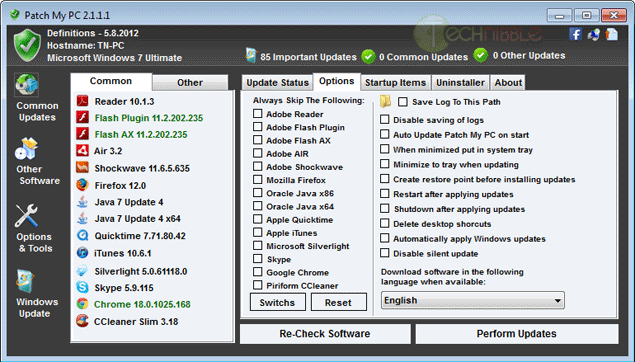Toggle Disable silent update checkbox
Image resolution: width=635 pixels, height=362 pixels.
[385, 253]
